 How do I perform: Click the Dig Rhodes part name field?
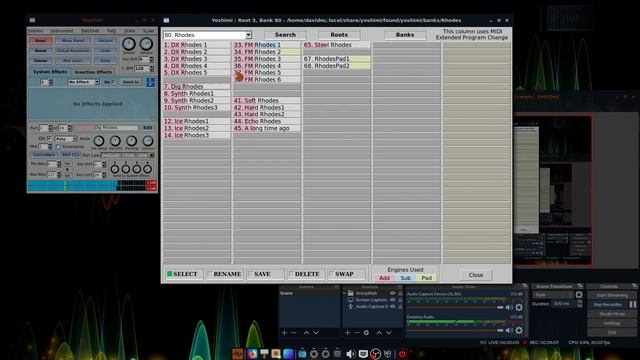pos(106,128)
